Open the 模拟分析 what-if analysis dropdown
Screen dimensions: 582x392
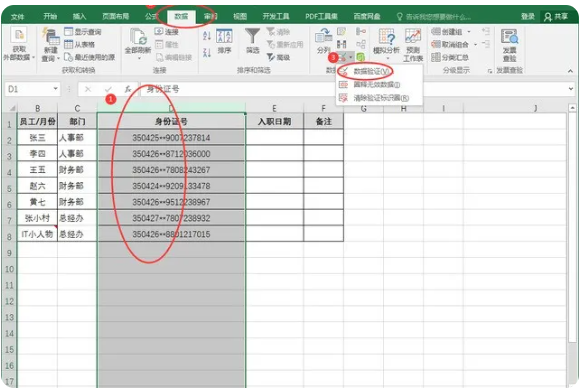[x=386, y=44]
